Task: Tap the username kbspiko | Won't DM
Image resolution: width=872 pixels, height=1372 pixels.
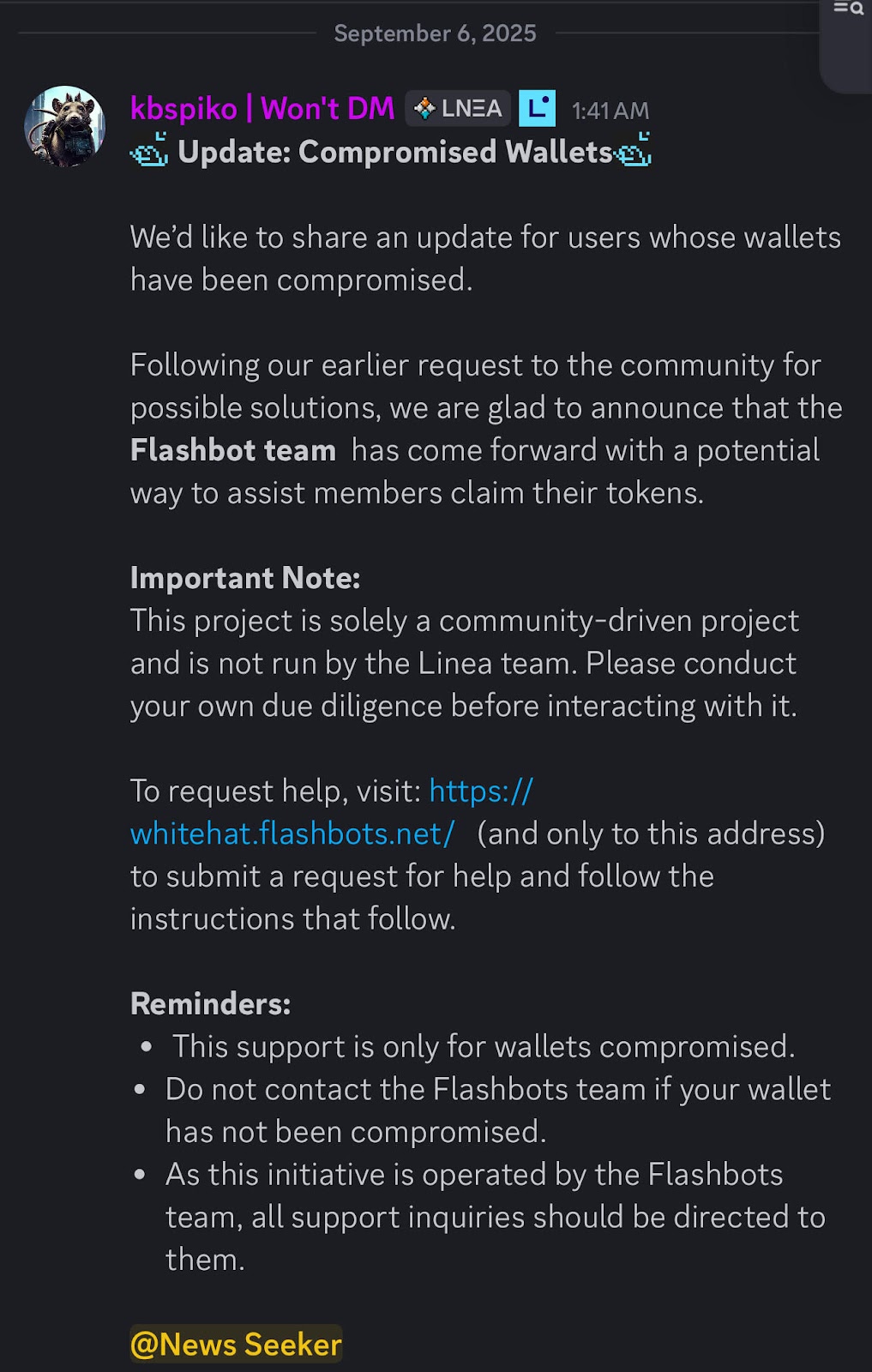Action: pyautogui.click(x=262, y=109)
